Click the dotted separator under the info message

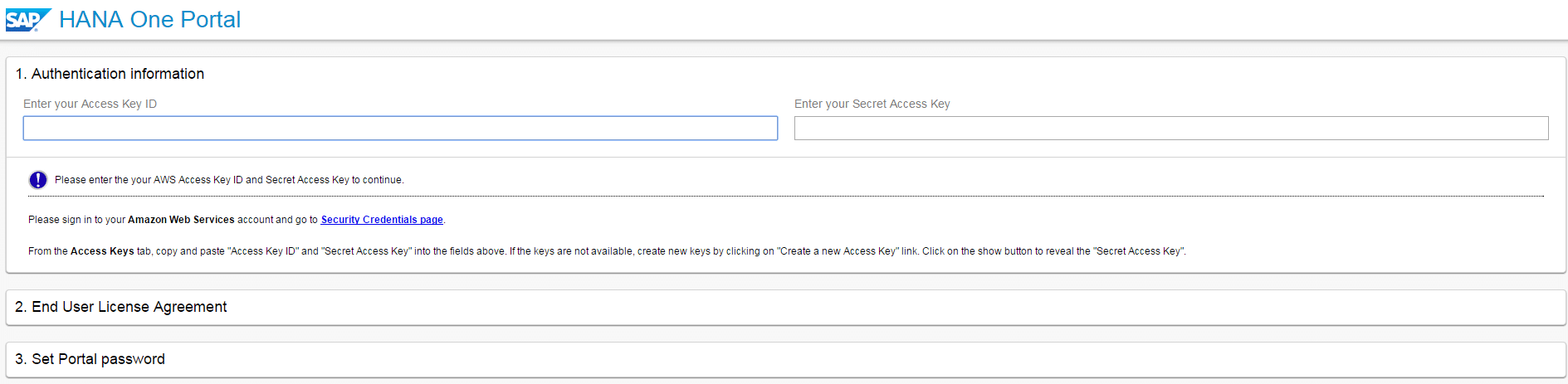pos(785,197)
